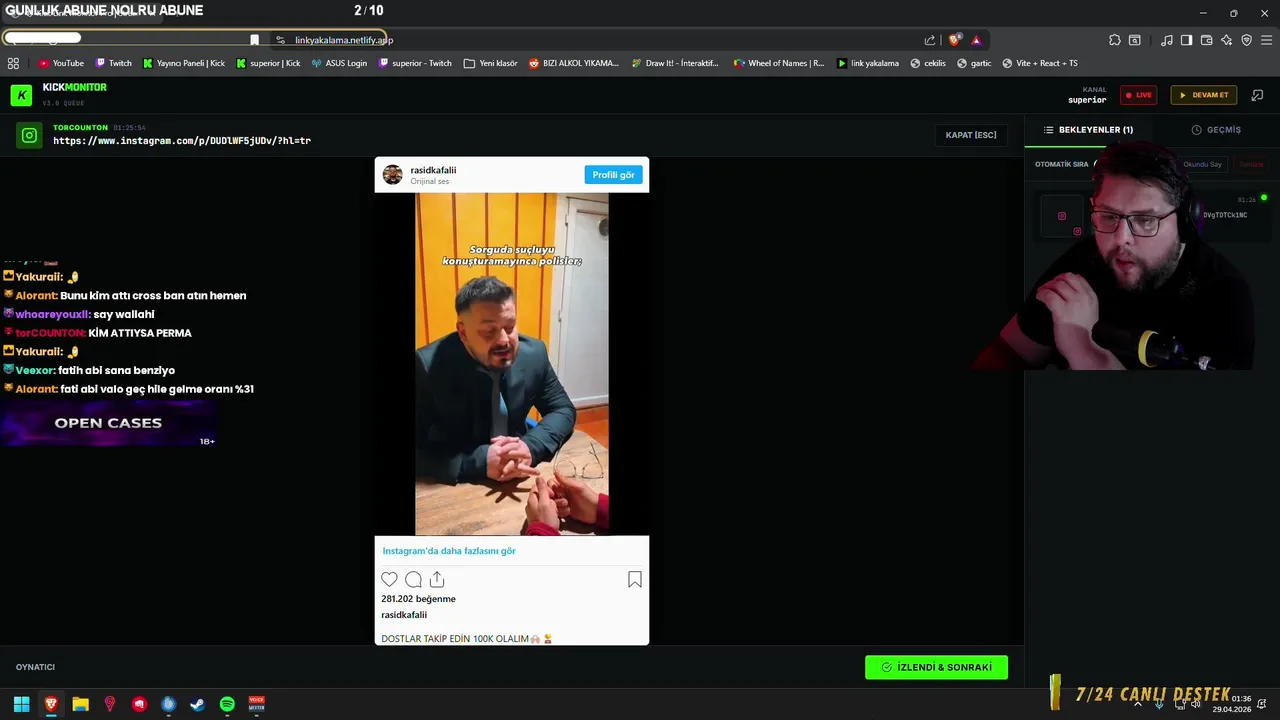Open the superior - Twitch bookmark

[415, 63]
